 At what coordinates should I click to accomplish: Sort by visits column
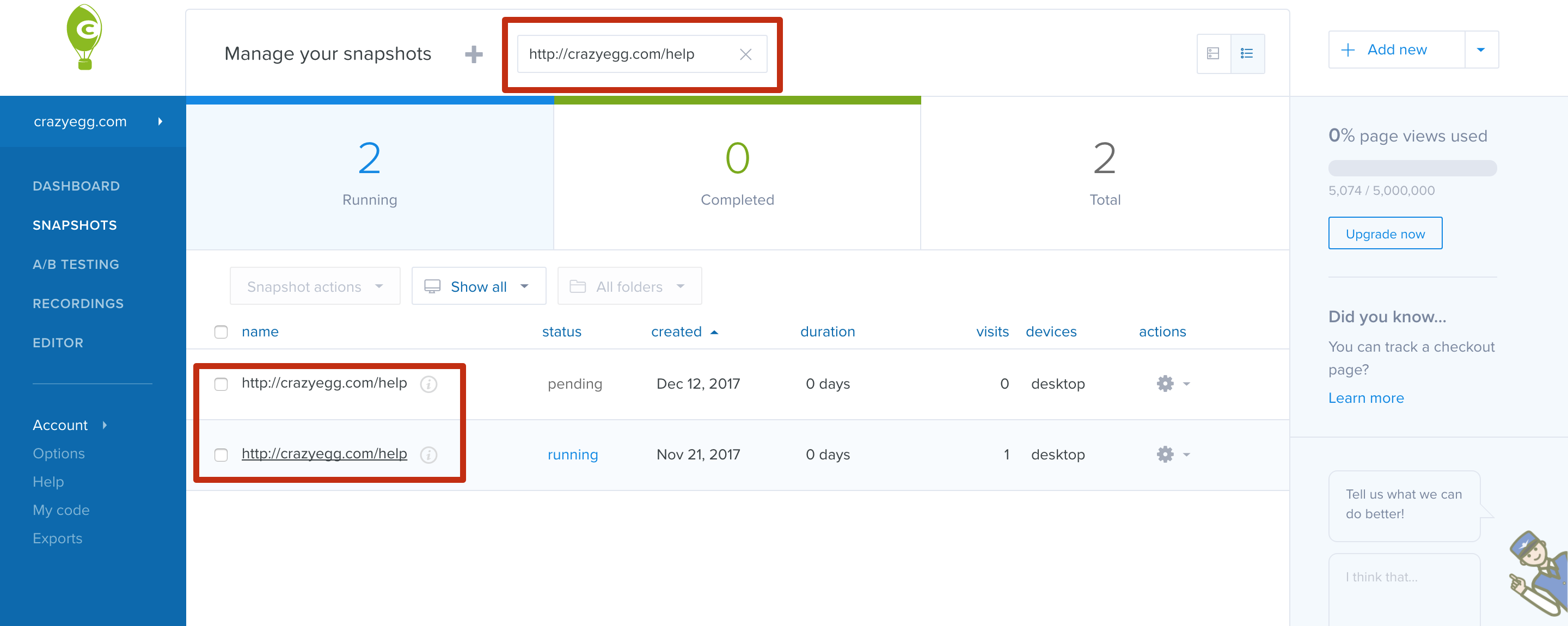click(992, 332)
